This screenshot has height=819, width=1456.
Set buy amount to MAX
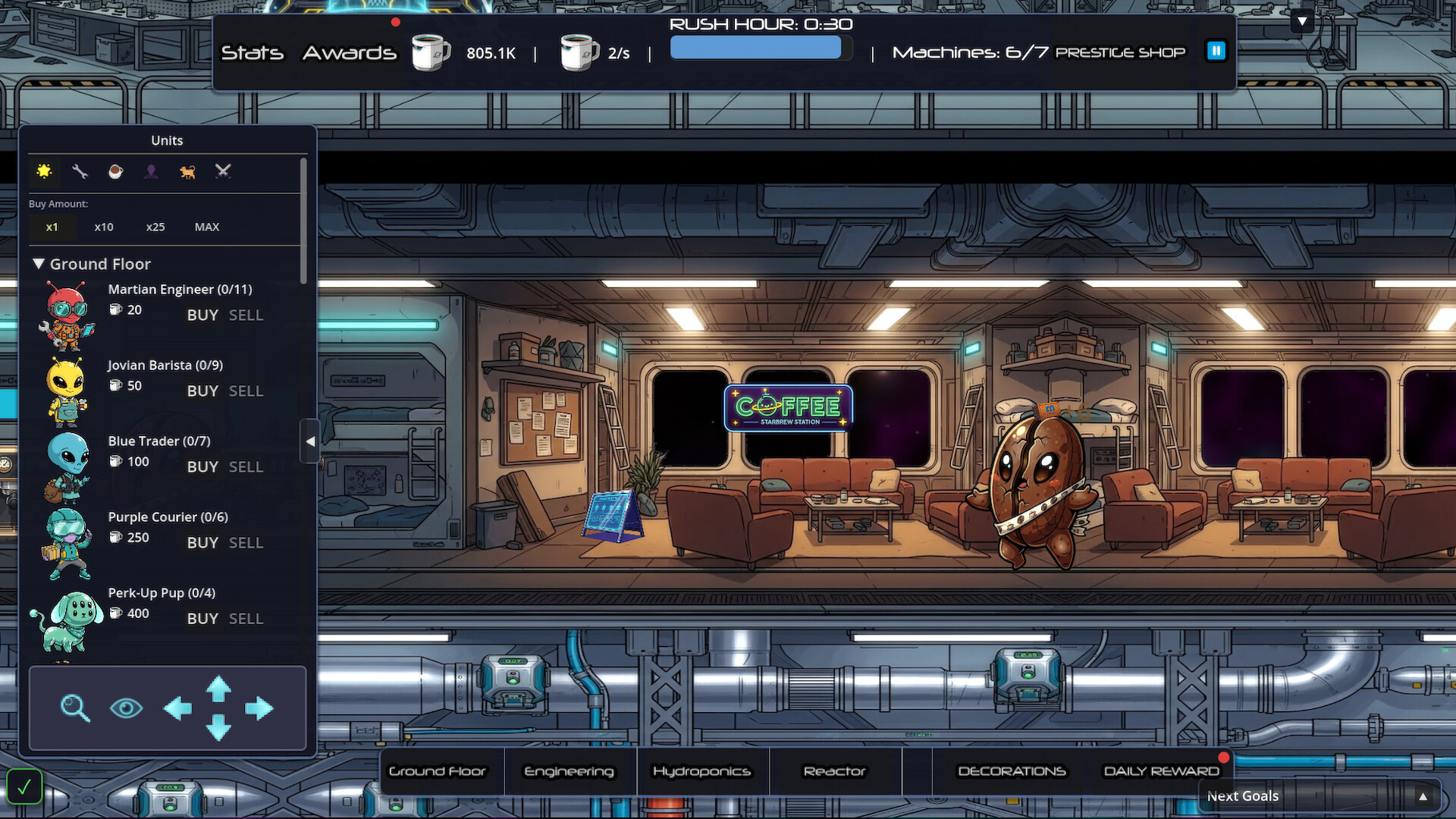[206, 226]
